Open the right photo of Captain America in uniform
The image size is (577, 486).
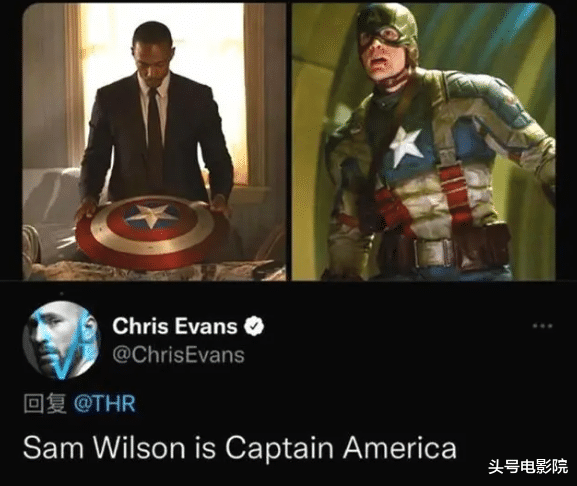point(423,142)
